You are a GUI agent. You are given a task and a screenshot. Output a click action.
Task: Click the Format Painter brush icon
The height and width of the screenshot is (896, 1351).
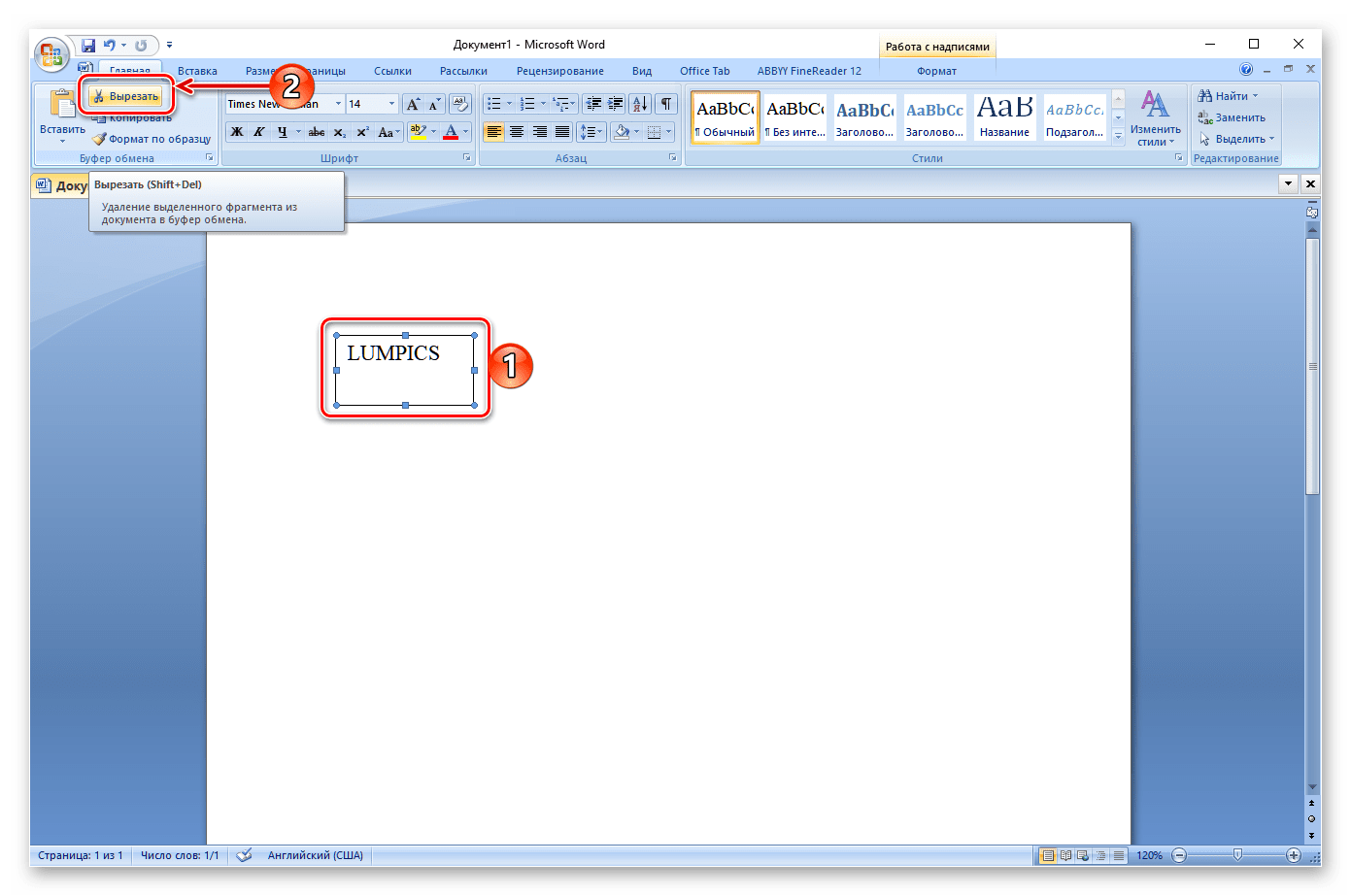pyautogui.click(x=99, y=139)
